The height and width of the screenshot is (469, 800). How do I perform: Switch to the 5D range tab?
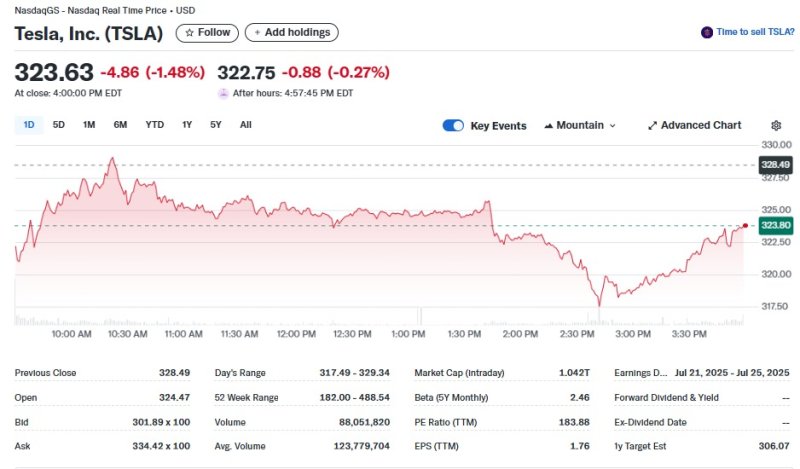tap(59, 125)
